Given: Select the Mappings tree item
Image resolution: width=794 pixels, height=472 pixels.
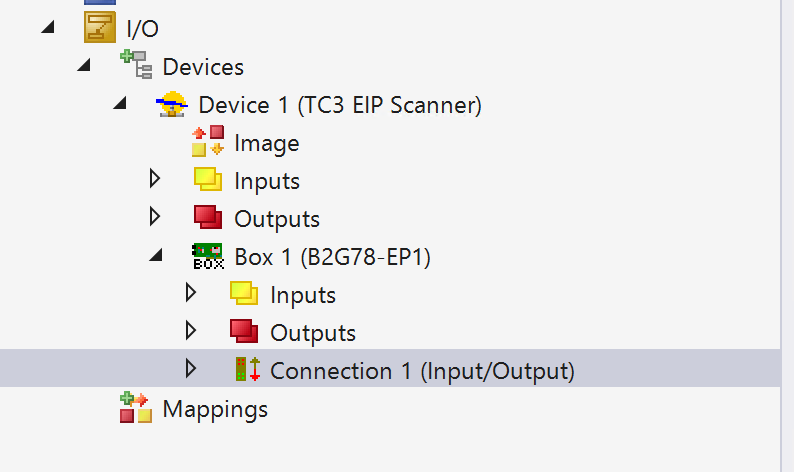Looking at the screenshot, I should (x=215, y=409).
